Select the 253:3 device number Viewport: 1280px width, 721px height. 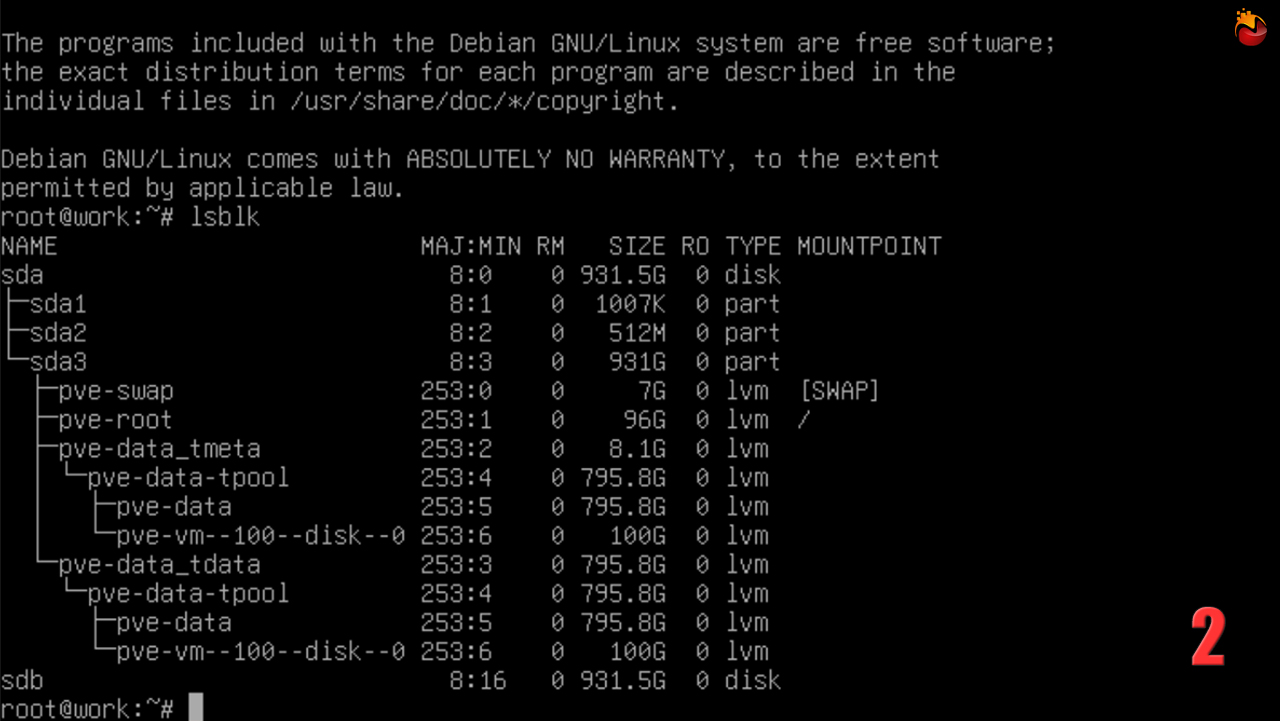(456, 565)
